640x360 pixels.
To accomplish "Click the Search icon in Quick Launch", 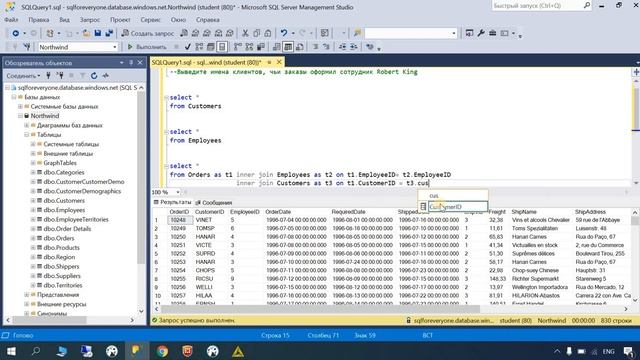I will coord(587,6).
